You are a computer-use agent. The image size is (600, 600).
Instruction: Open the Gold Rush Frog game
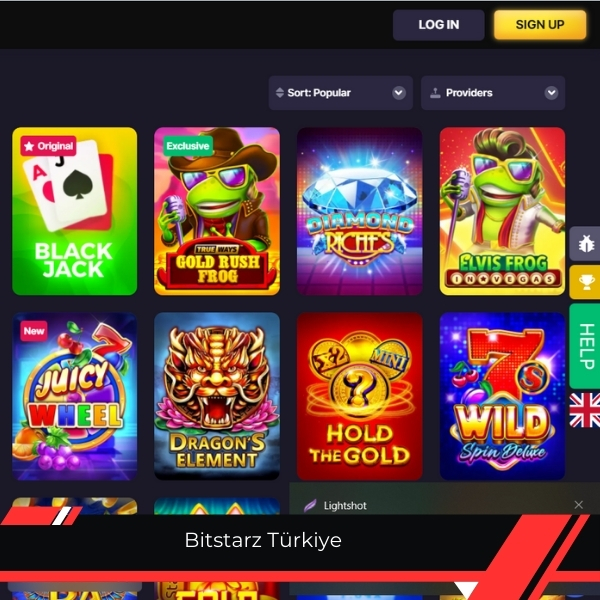(217, 211)
